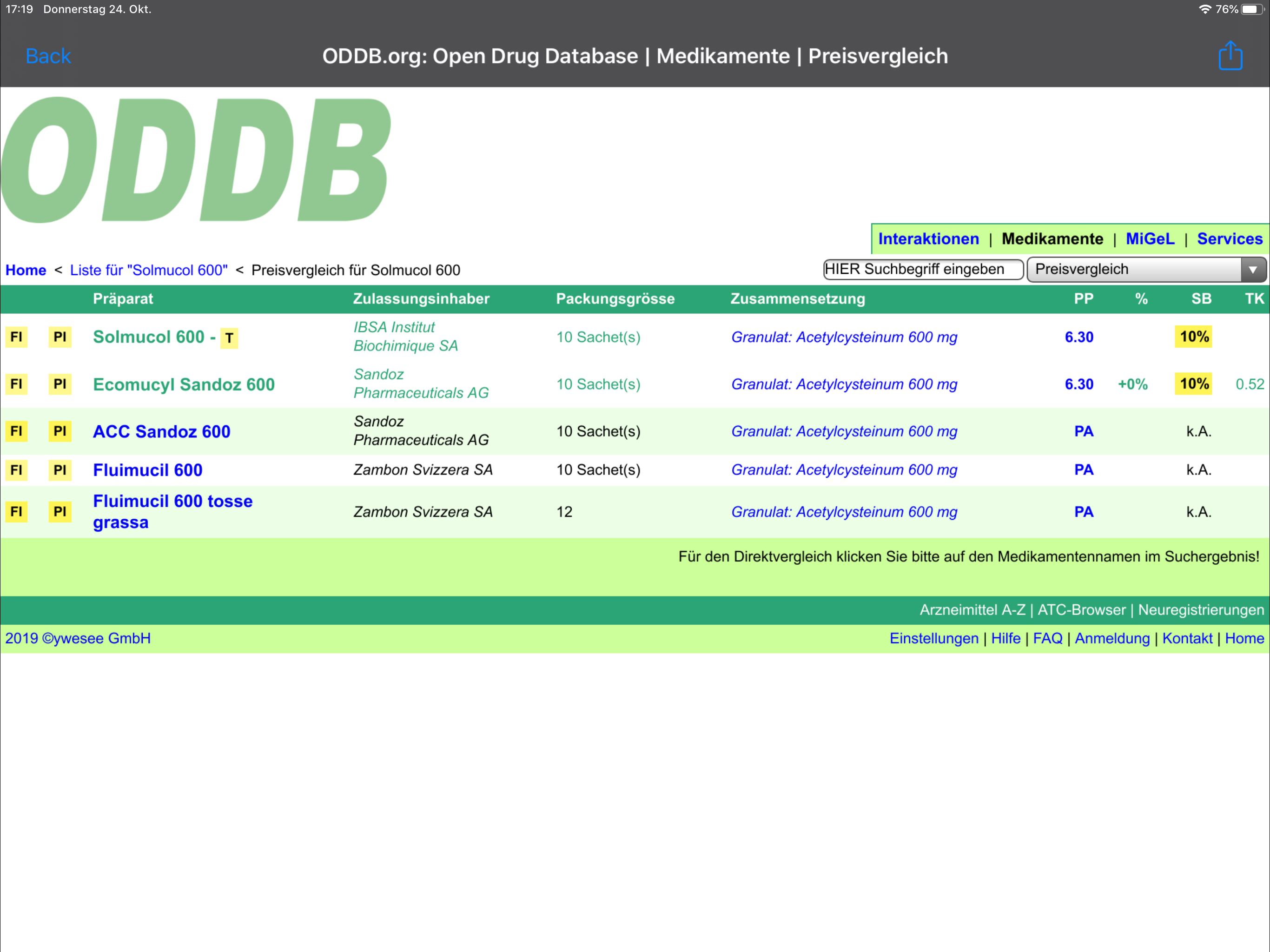The image size is (1270, 952).
Task: Tap the battery status icon
Action: [x=1252, y=9]
